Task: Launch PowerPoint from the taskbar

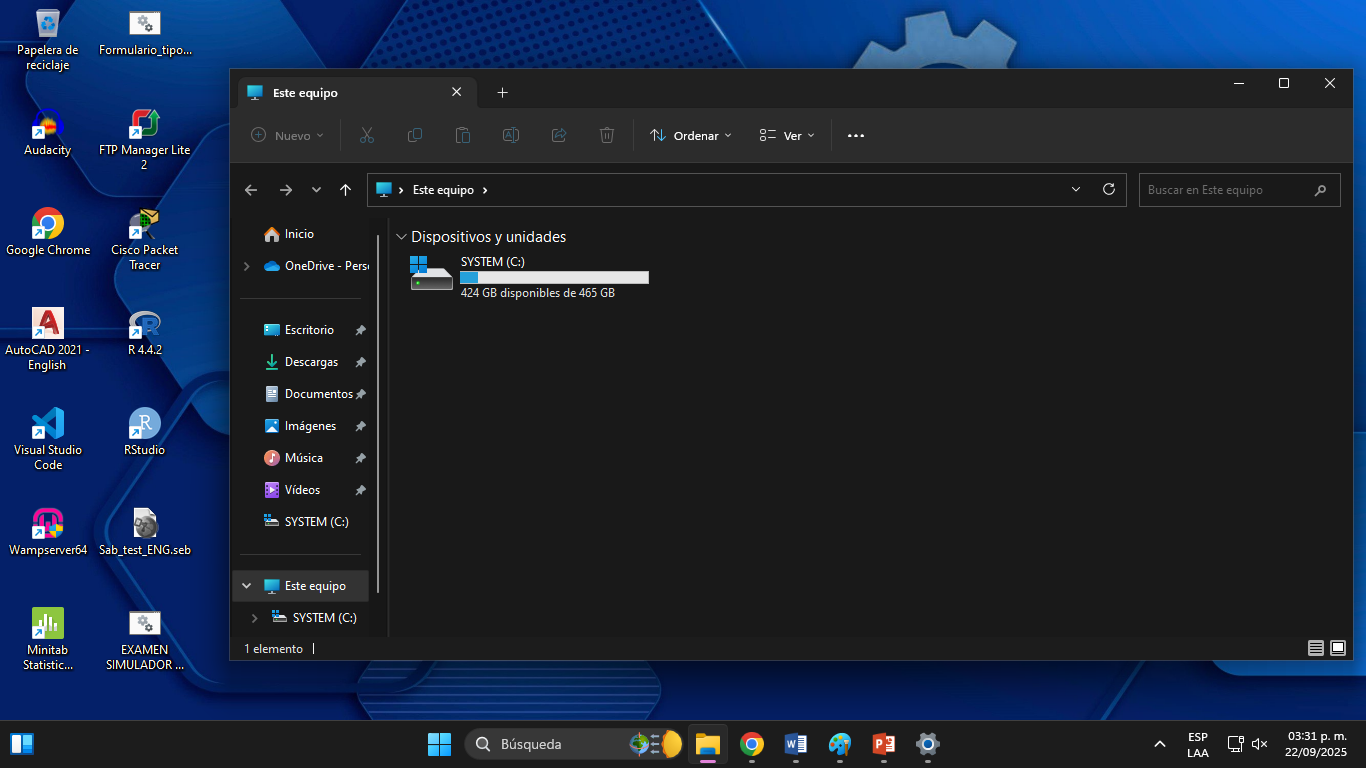Action: tap(884, 744)
